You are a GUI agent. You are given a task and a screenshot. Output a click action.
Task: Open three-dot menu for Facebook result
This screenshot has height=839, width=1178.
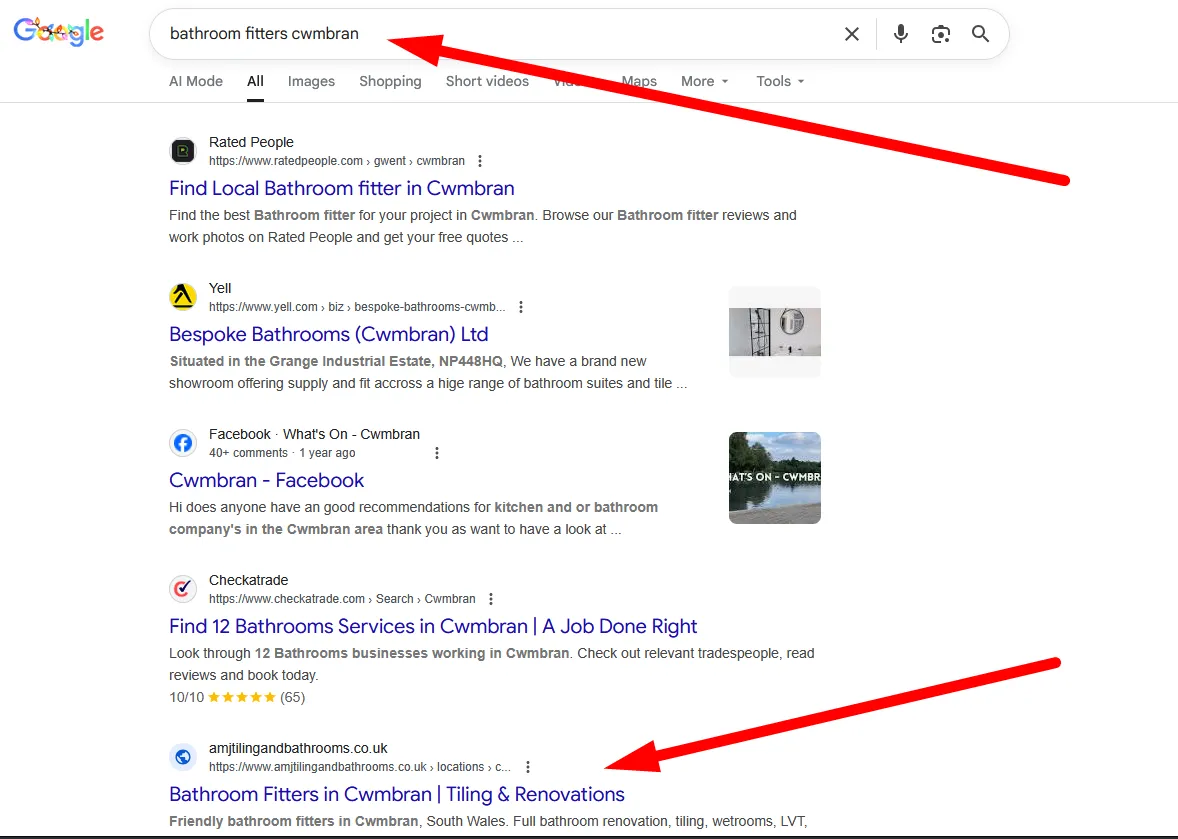(x=436, y=453)
